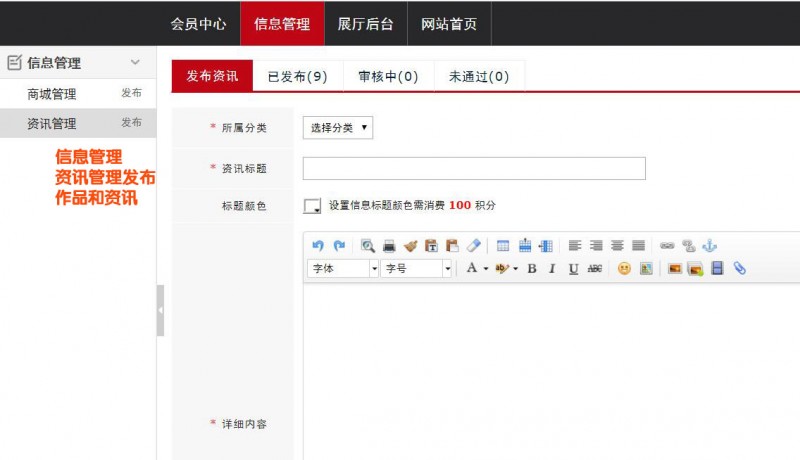Image resolution: width=800 pixels, height=460 pixels.
Task: Toggle bold text formatting
Action: [532, 269]
